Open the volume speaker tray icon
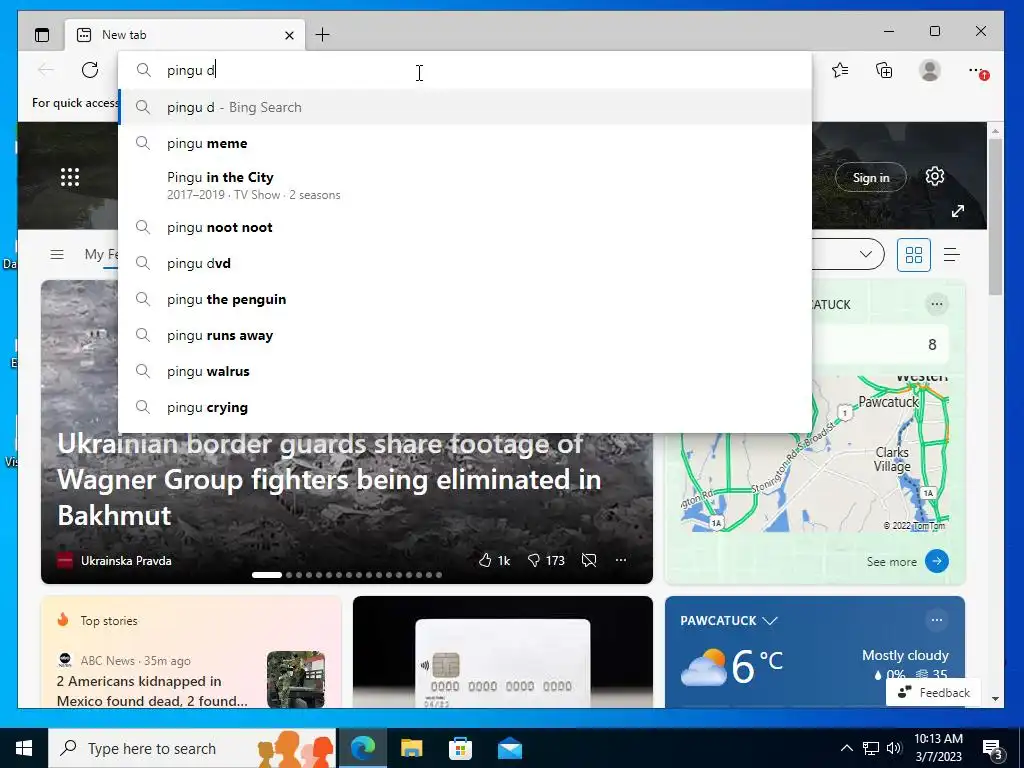 coord(894,748)
